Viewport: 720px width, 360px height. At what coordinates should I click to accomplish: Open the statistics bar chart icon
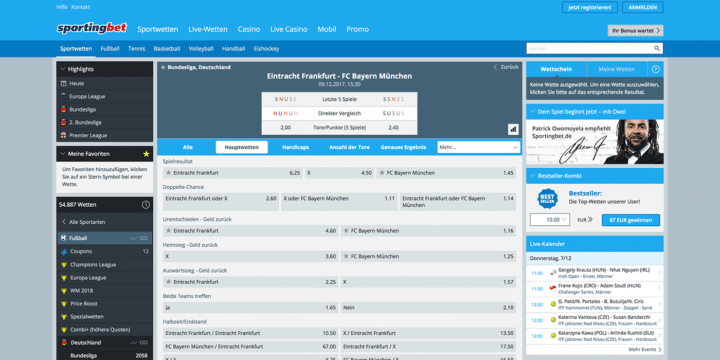(x=513, y=129)
